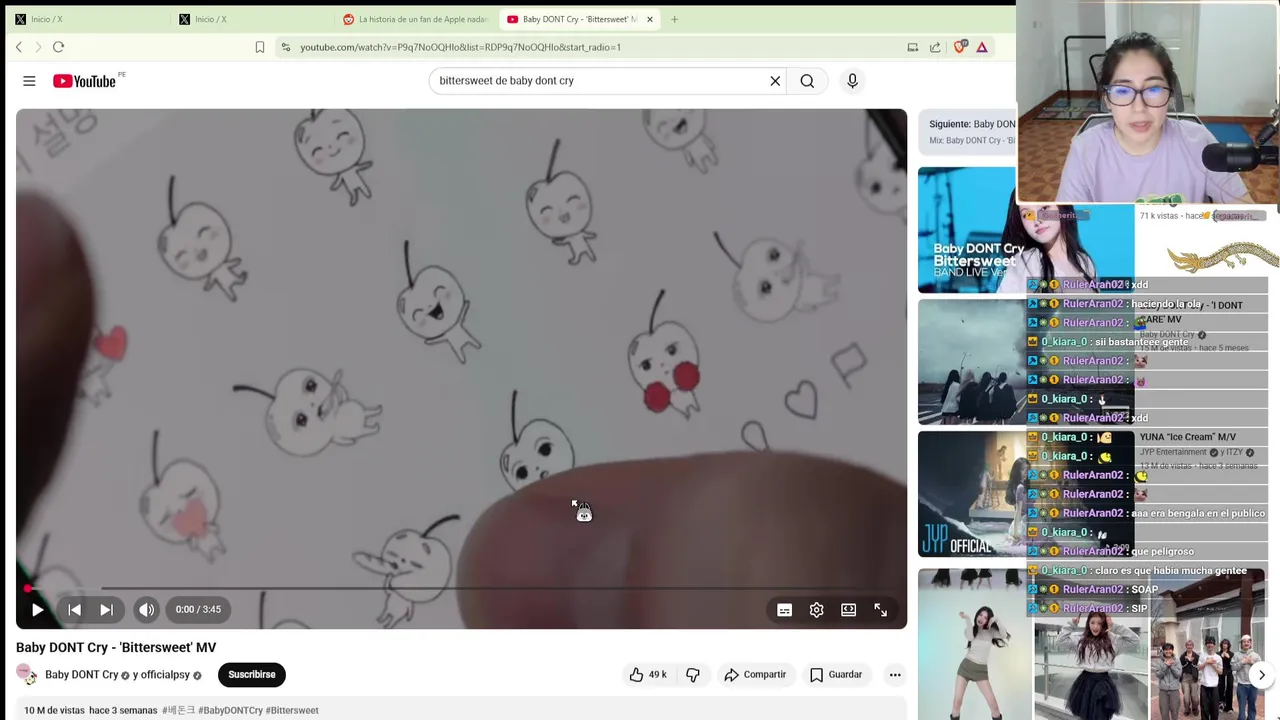Go back in the browser

click(x=18, y=47)
